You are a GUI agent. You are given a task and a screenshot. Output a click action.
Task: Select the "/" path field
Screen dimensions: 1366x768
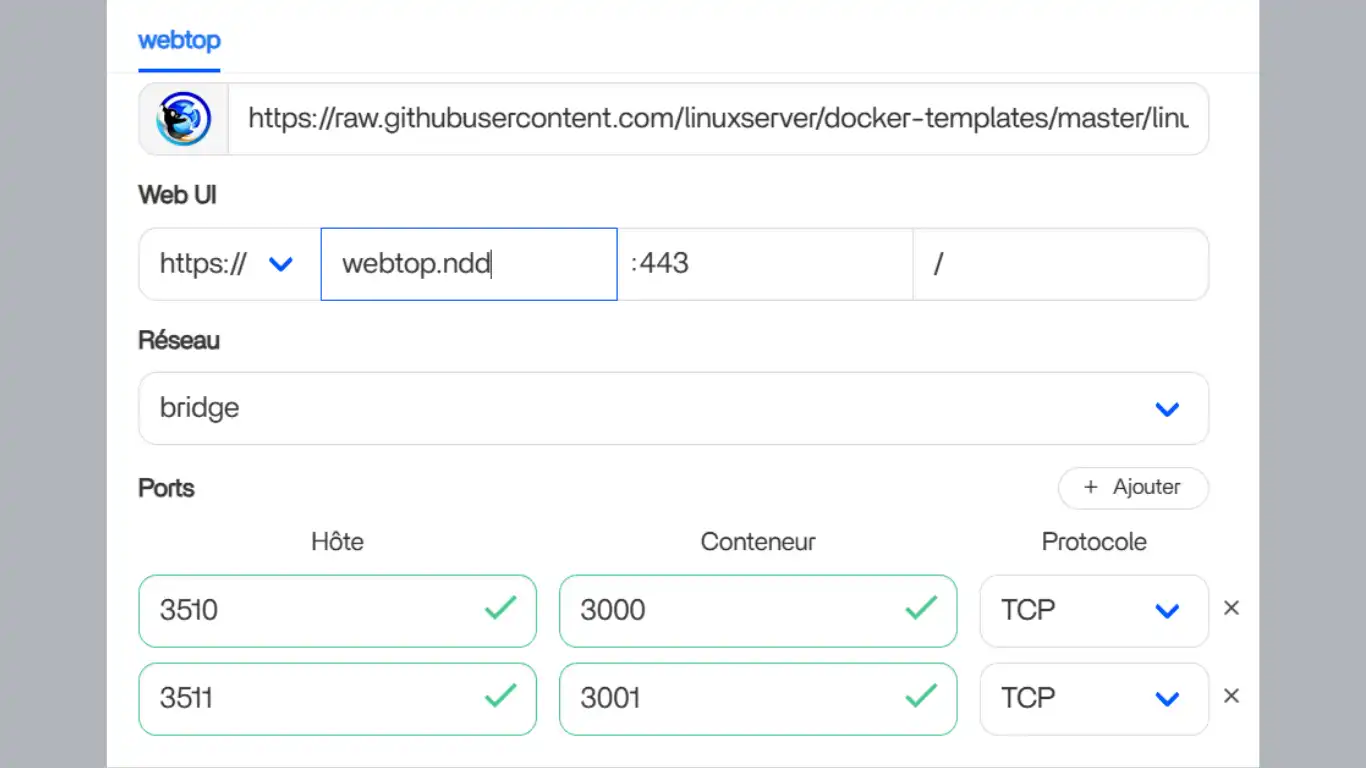(1060, 264)
